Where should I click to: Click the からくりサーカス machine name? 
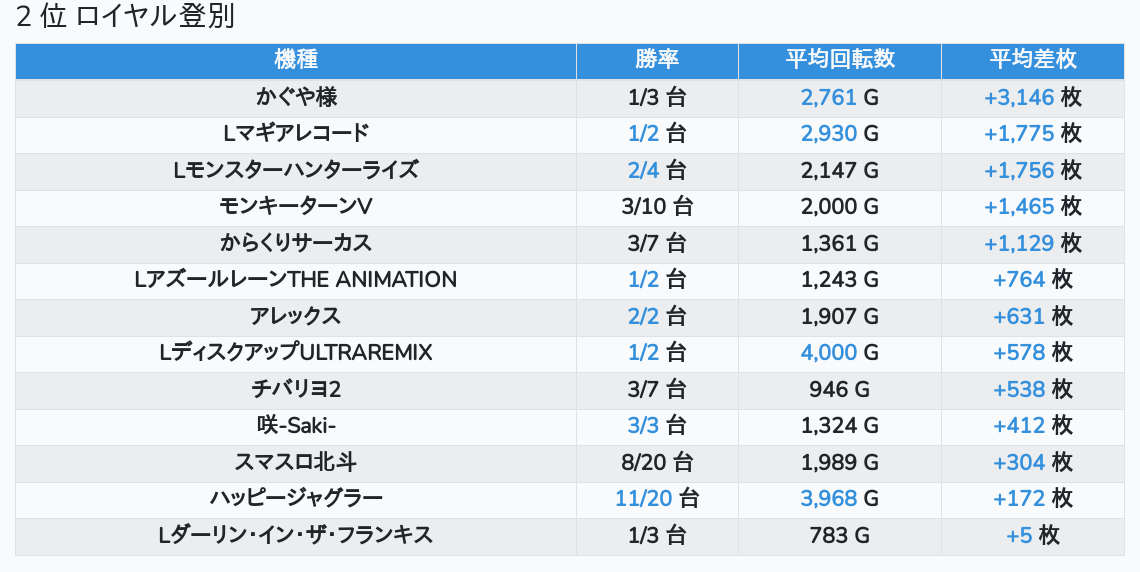(296, 243)
